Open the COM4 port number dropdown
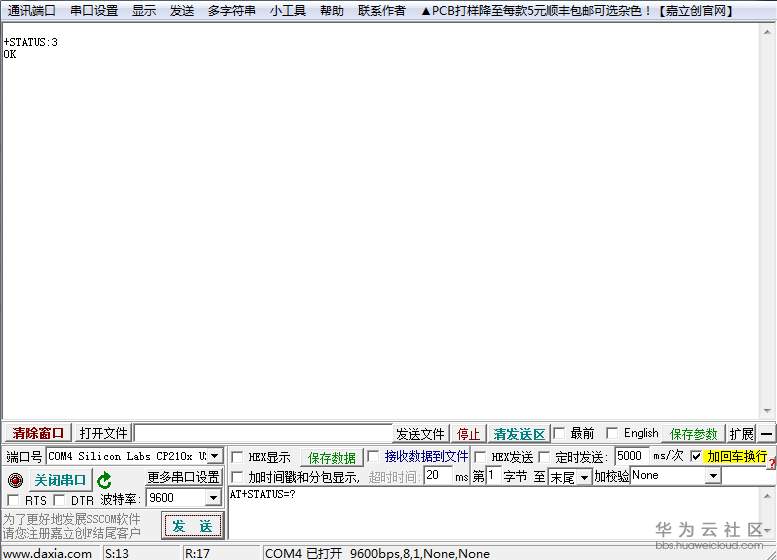777x560 pixels. coord(215,455)
